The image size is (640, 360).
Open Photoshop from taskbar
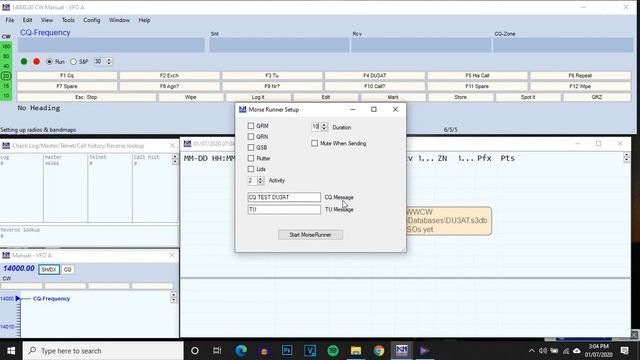(287, 351)
